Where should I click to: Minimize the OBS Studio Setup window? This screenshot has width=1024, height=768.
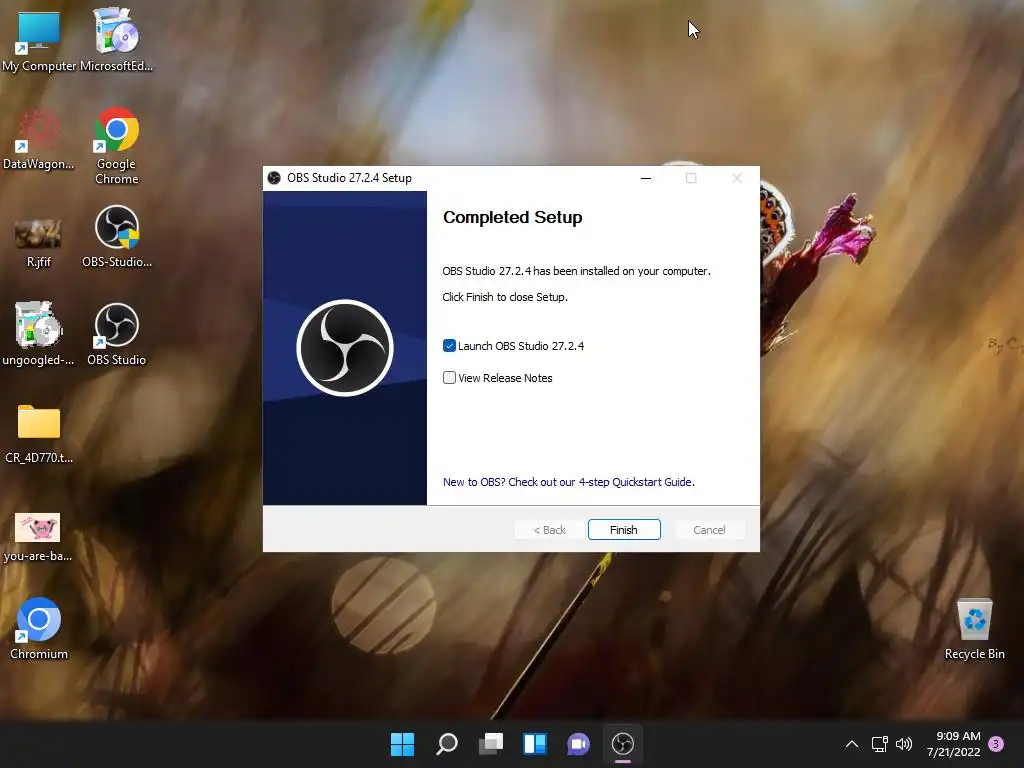point(646,178)
